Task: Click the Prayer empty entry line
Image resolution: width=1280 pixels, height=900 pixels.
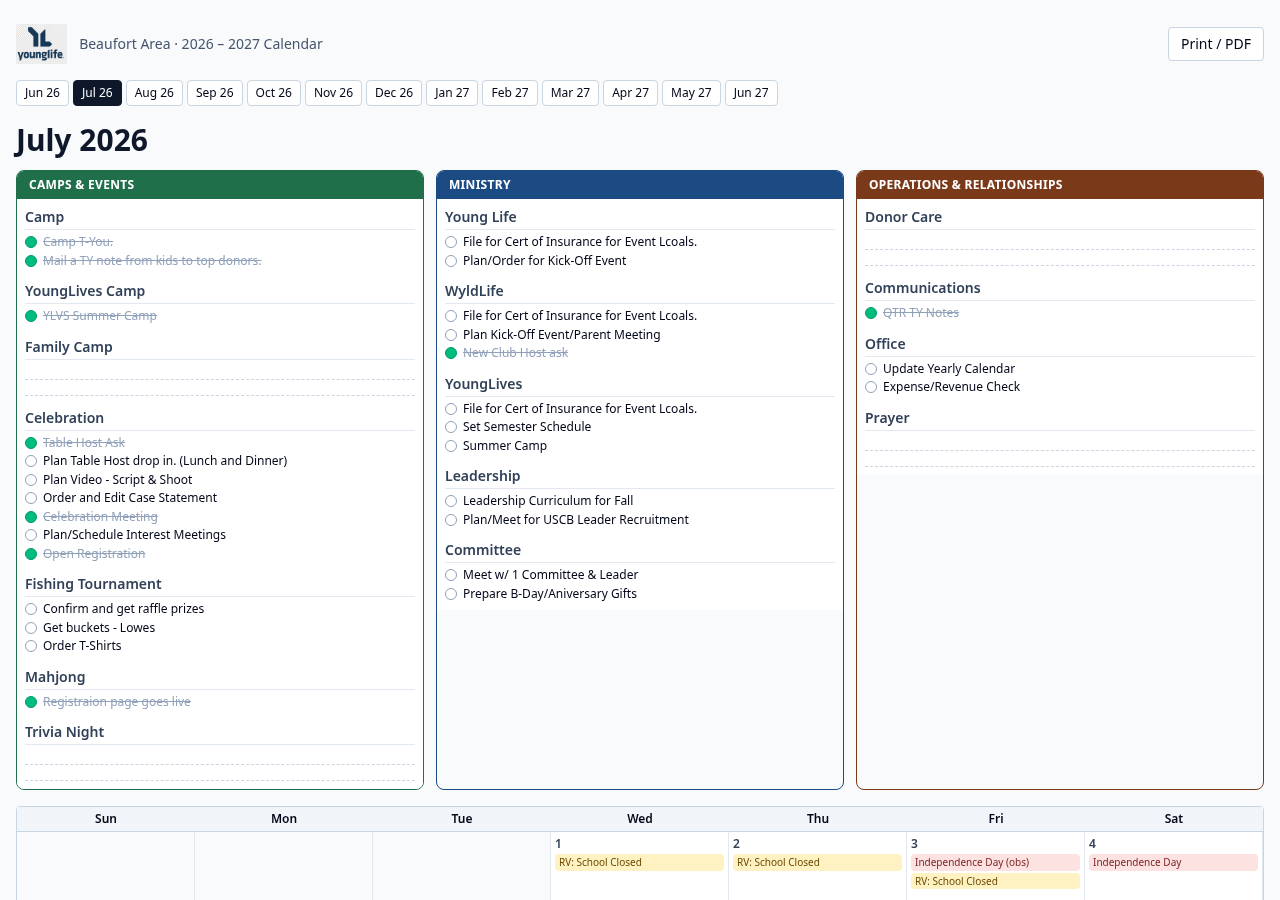Action: pyautogui.click(x=1060, y=442)
